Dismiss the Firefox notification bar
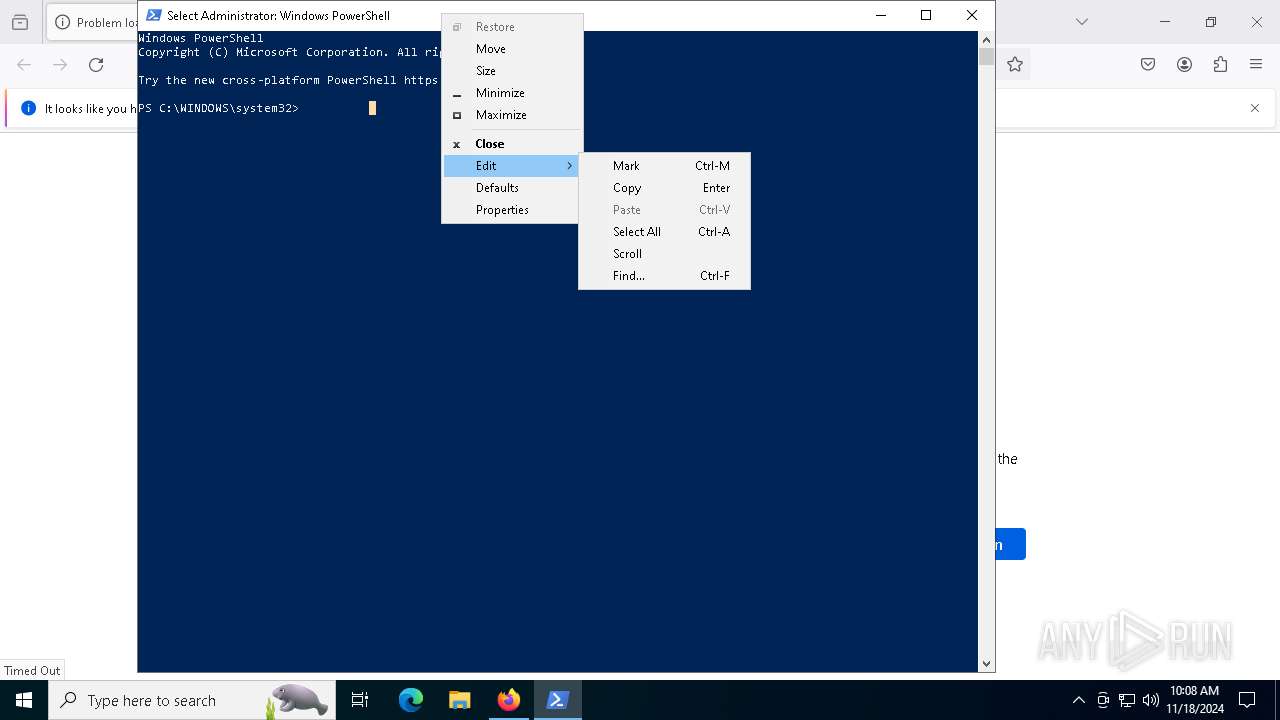 (x=1255, y=108)
